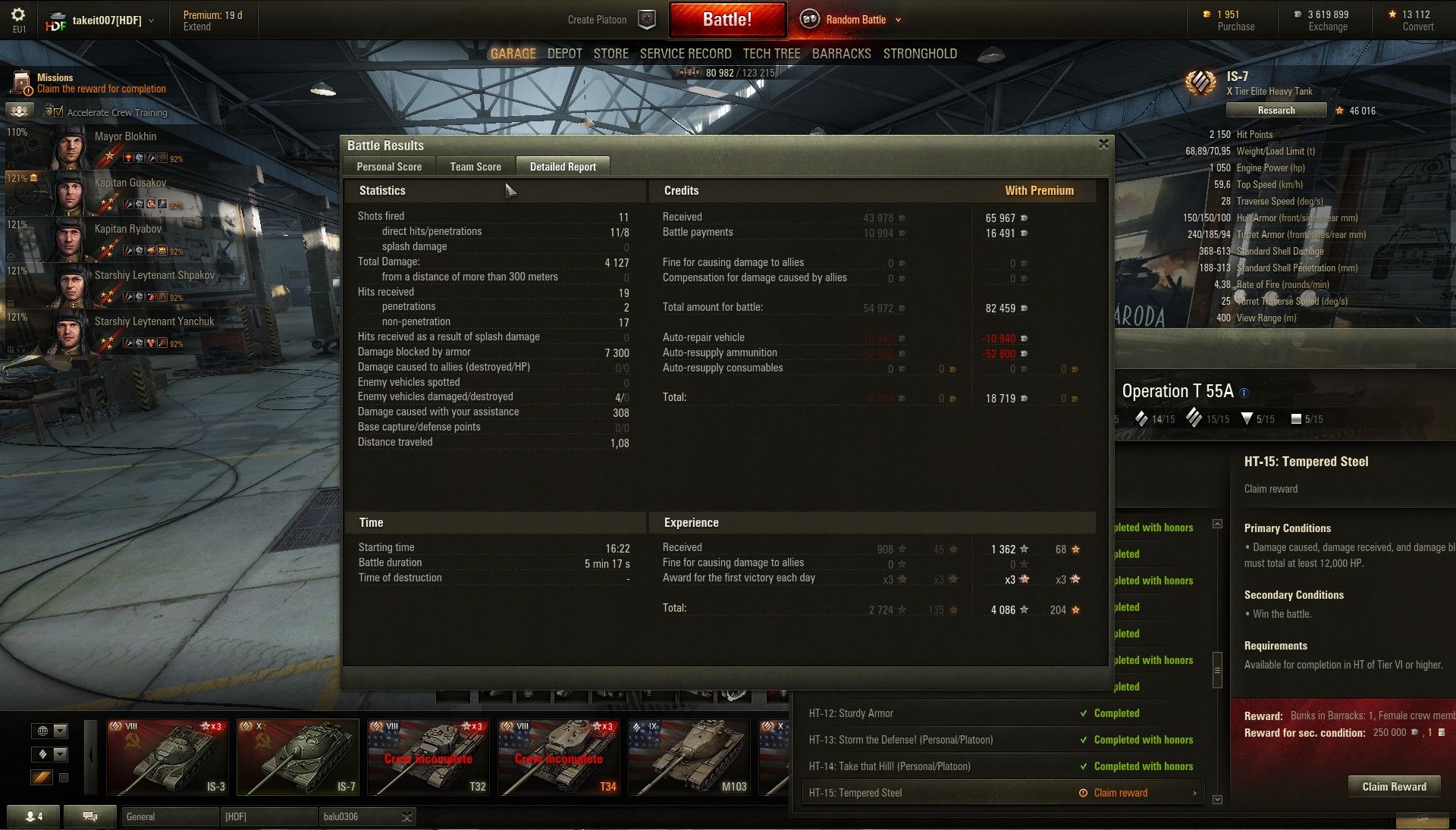1456x830 pixels.
Task: Expand the nation filter dropdown
Action: (61, 731)
